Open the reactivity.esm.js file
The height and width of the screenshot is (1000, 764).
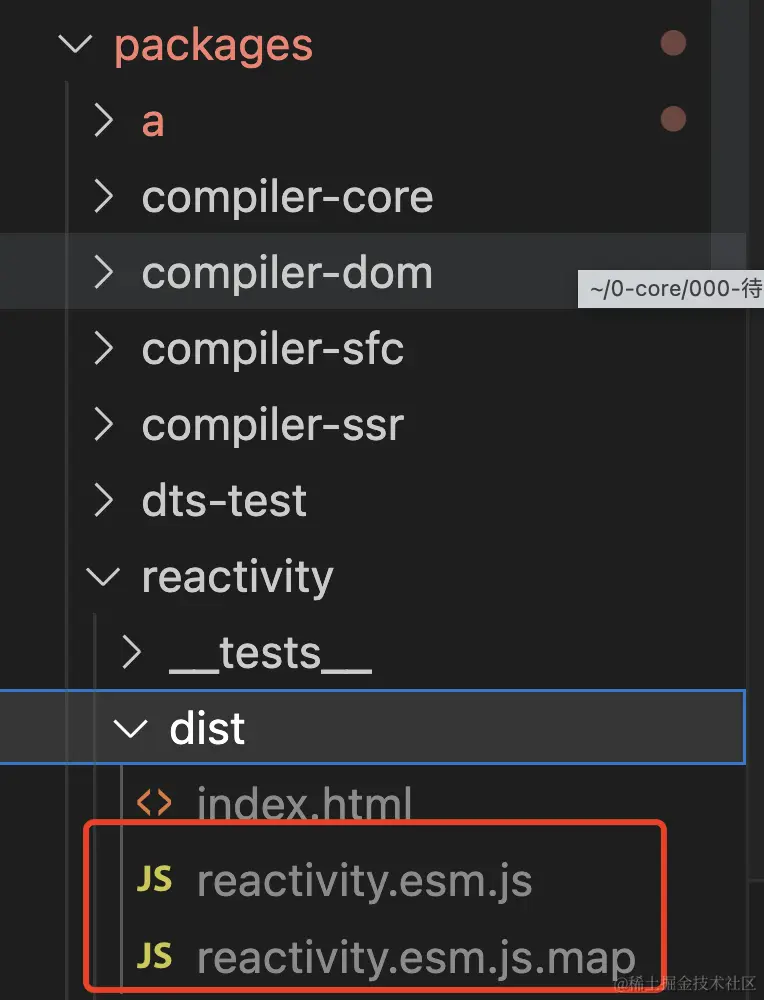tap(364, 881)
